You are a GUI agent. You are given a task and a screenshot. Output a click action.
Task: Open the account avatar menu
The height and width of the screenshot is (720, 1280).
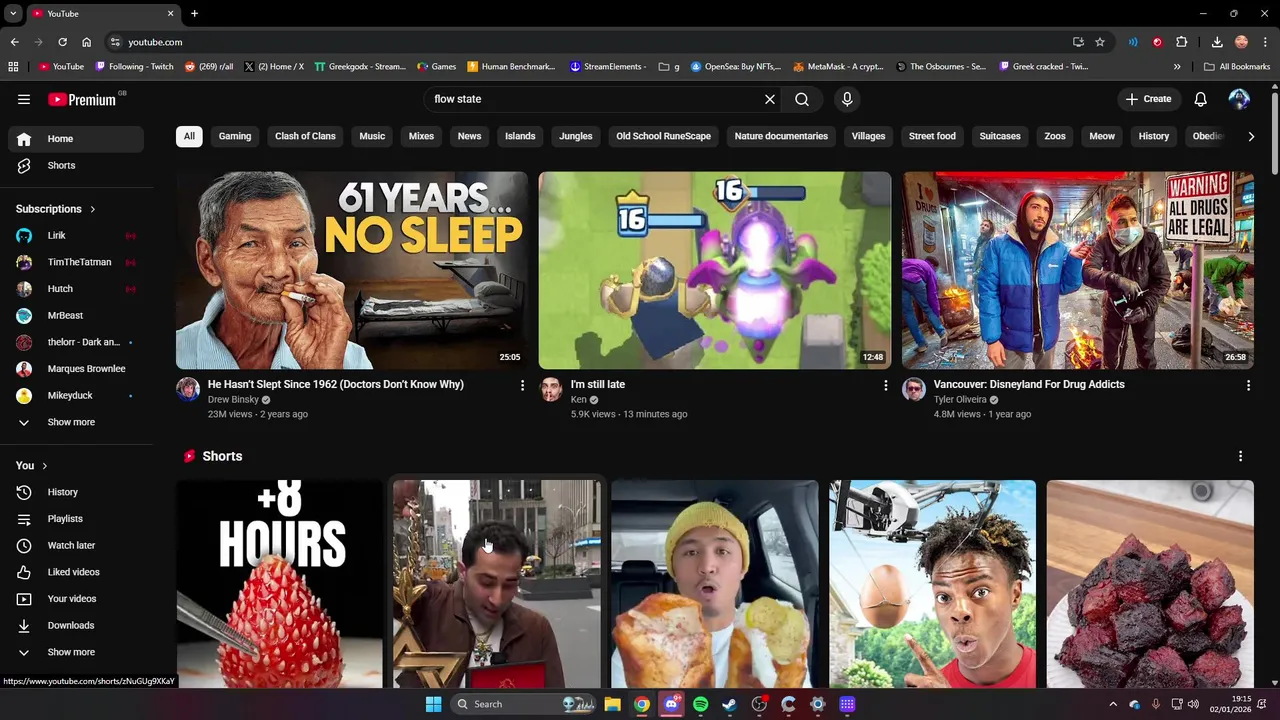point(1239,99)
